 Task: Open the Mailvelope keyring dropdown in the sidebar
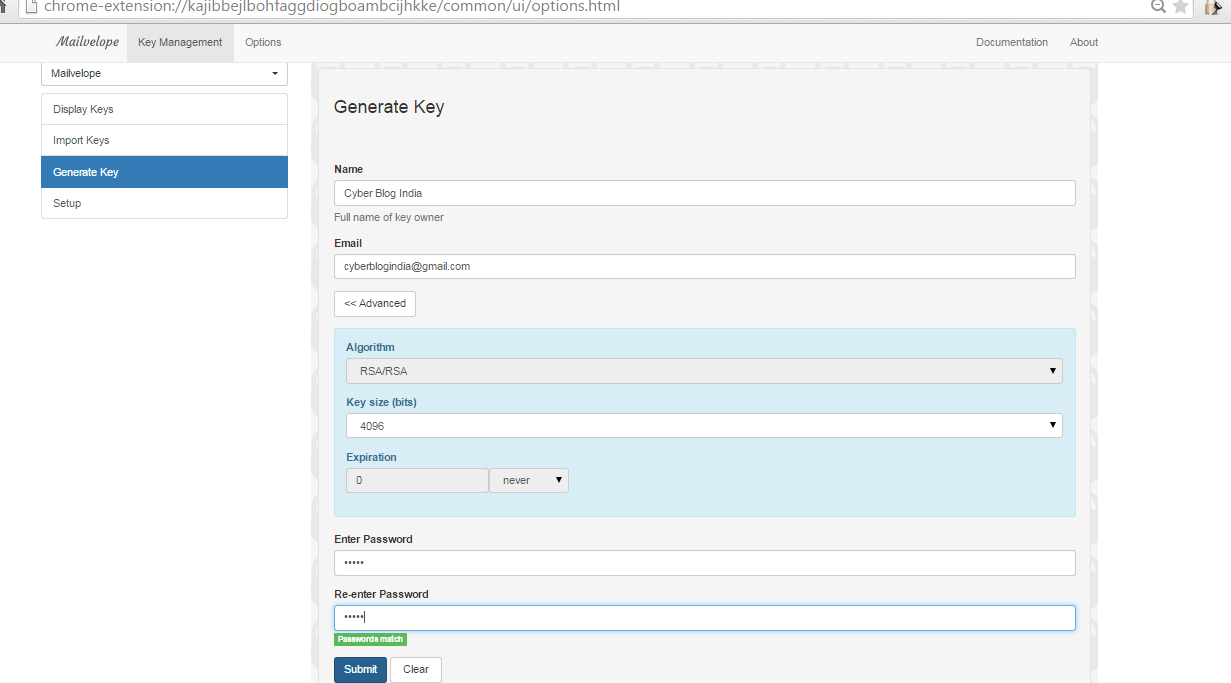pos(164,73)
